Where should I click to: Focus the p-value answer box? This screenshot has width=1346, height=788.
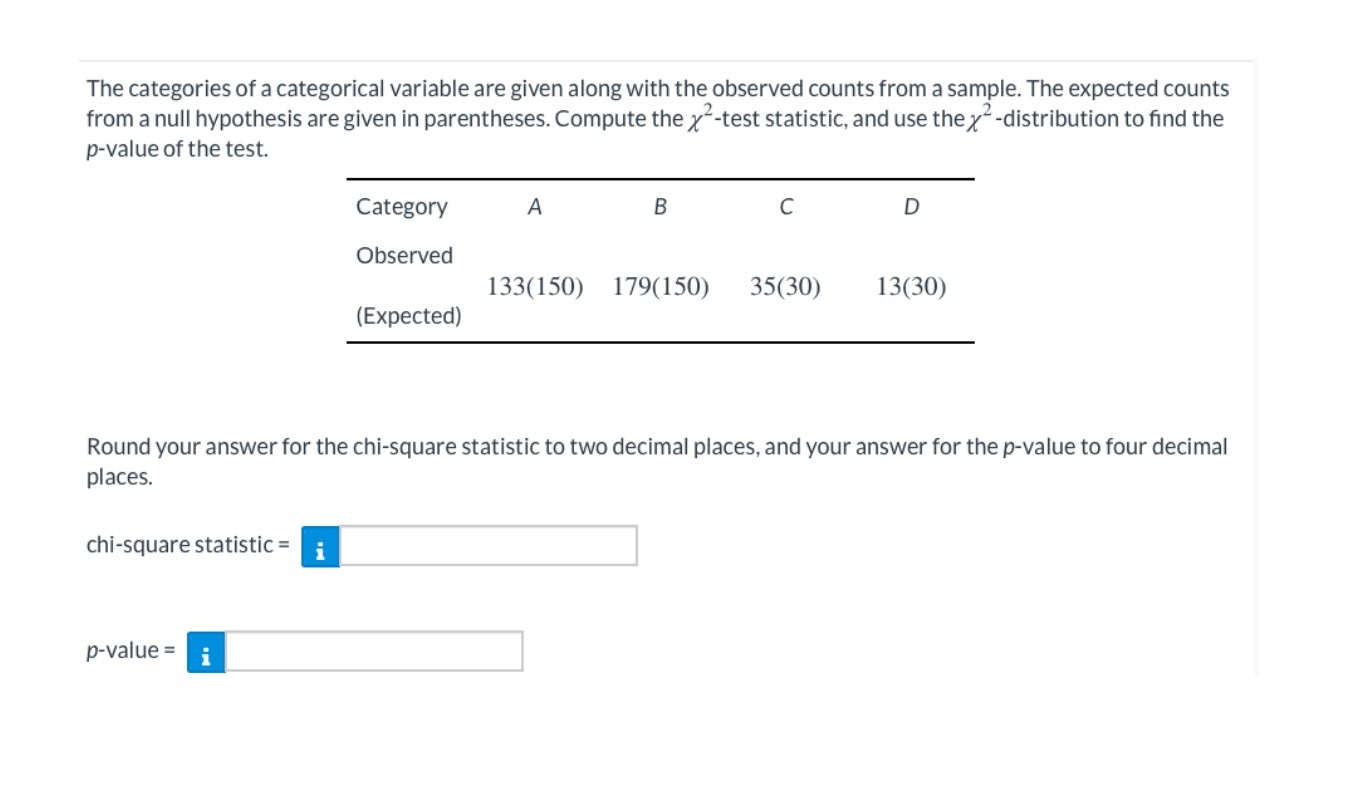pos(373,652)
